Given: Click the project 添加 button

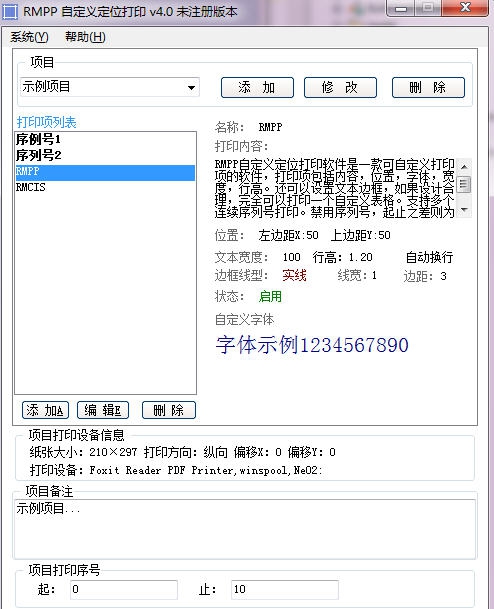Looking at the screenshot, I should 257,87.
